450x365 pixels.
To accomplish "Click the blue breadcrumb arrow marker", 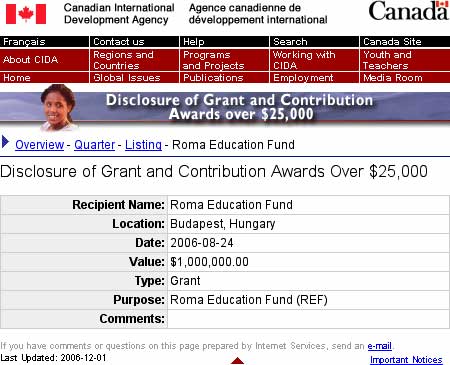I will (5, 142).
